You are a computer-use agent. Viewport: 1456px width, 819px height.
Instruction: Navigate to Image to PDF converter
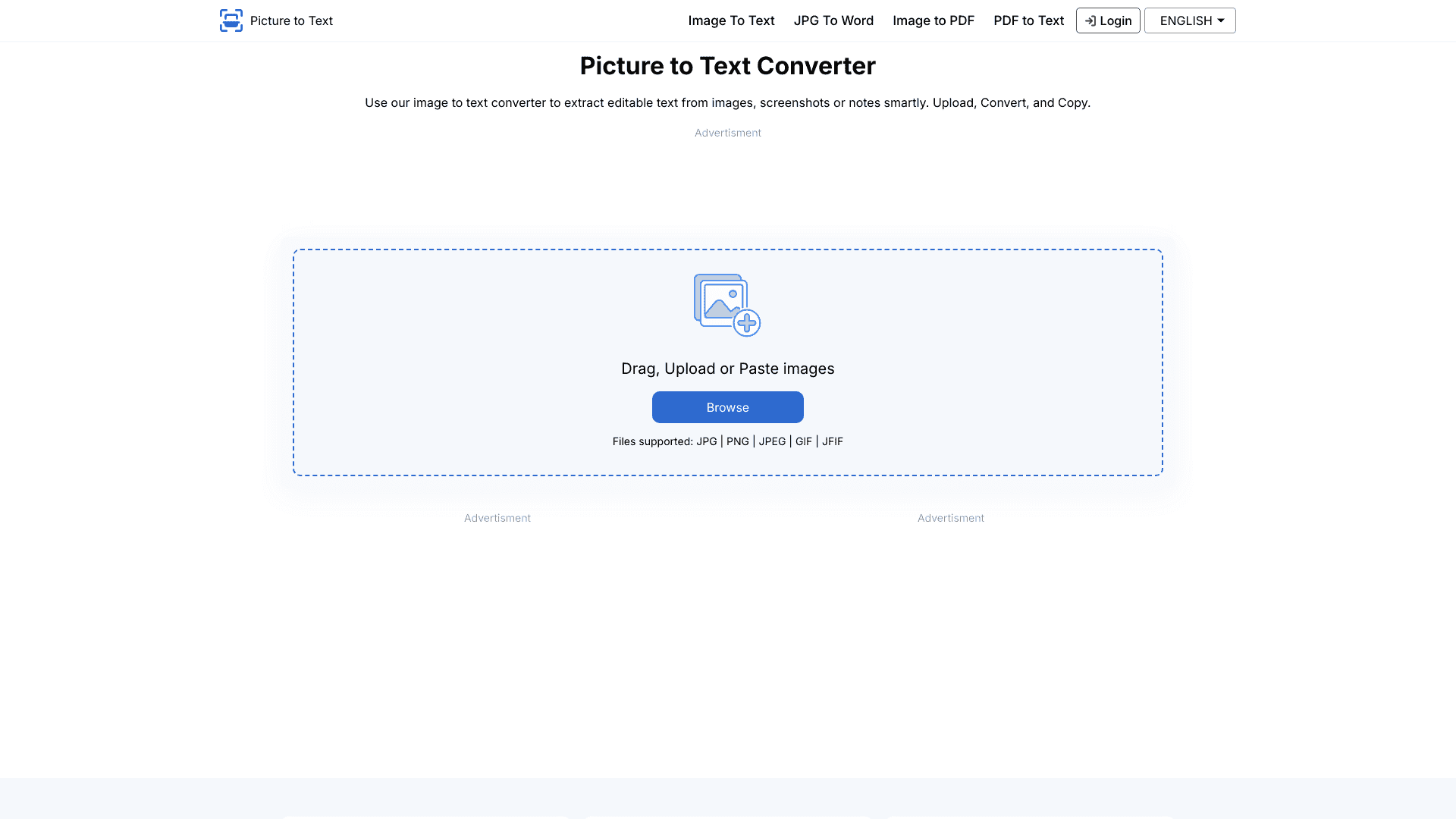click(934, 20)
